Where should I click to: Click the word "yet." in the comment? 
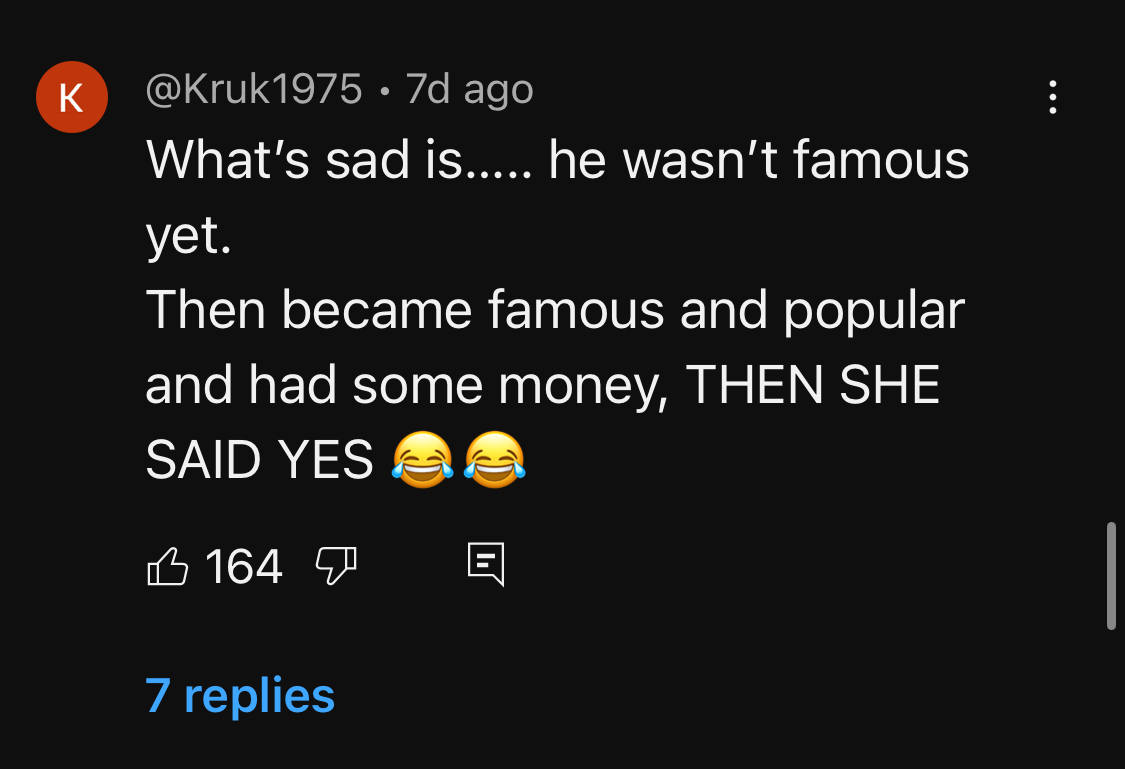click(x=189, y=235)
